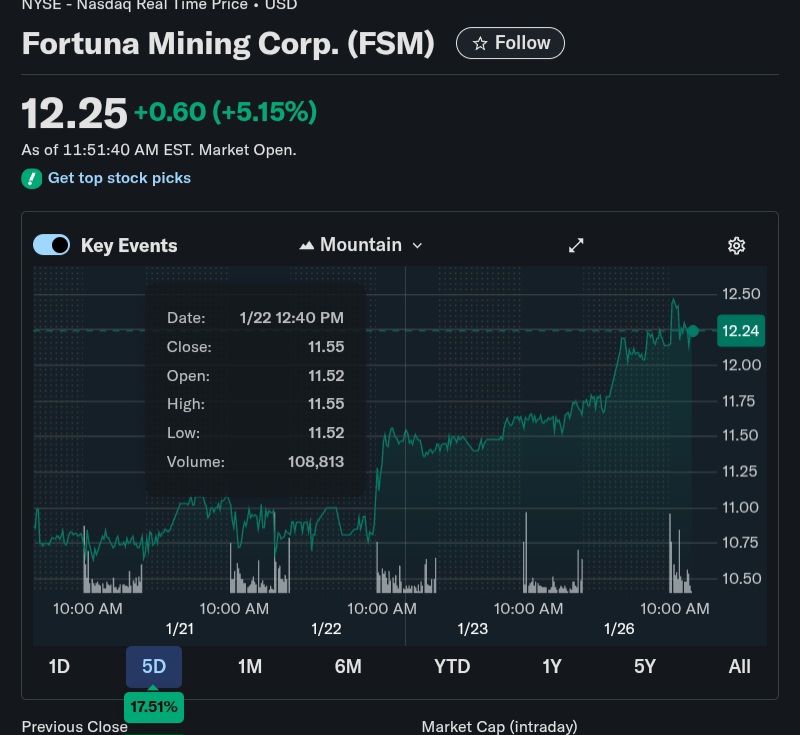Screen dimensions: 800x735
Task: Click the Fortuna Mining Corp. (FSM) title
Action: (228, 43)
